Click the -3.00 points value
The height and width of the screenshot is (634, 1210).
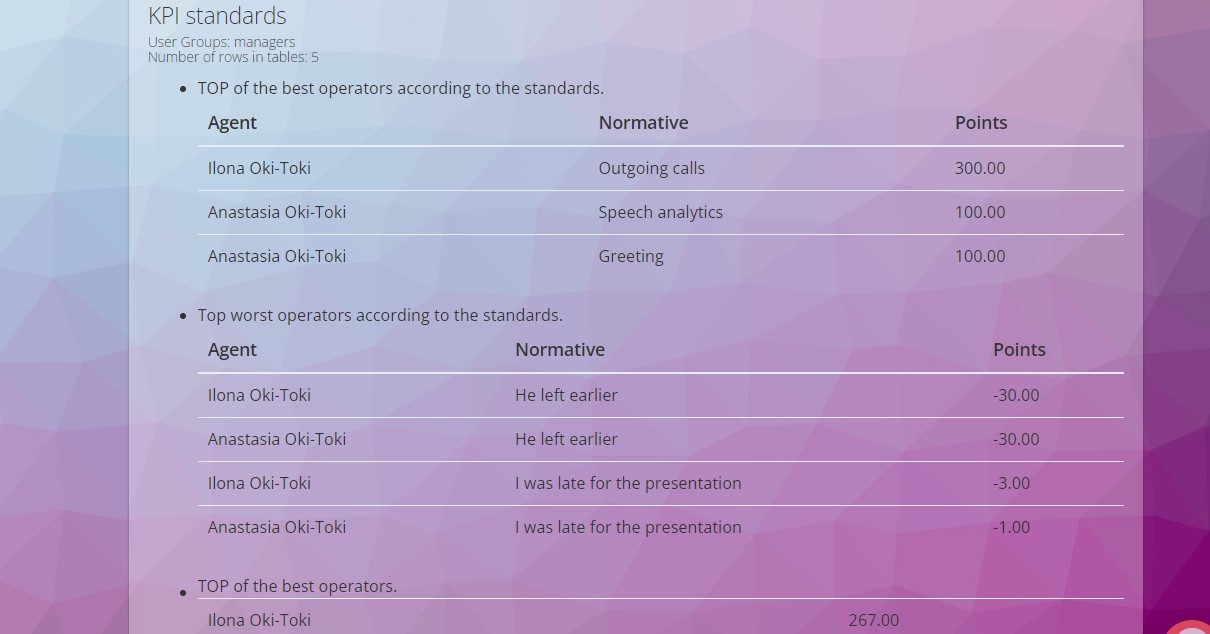pyautogui.click(x=1011, y=483)
